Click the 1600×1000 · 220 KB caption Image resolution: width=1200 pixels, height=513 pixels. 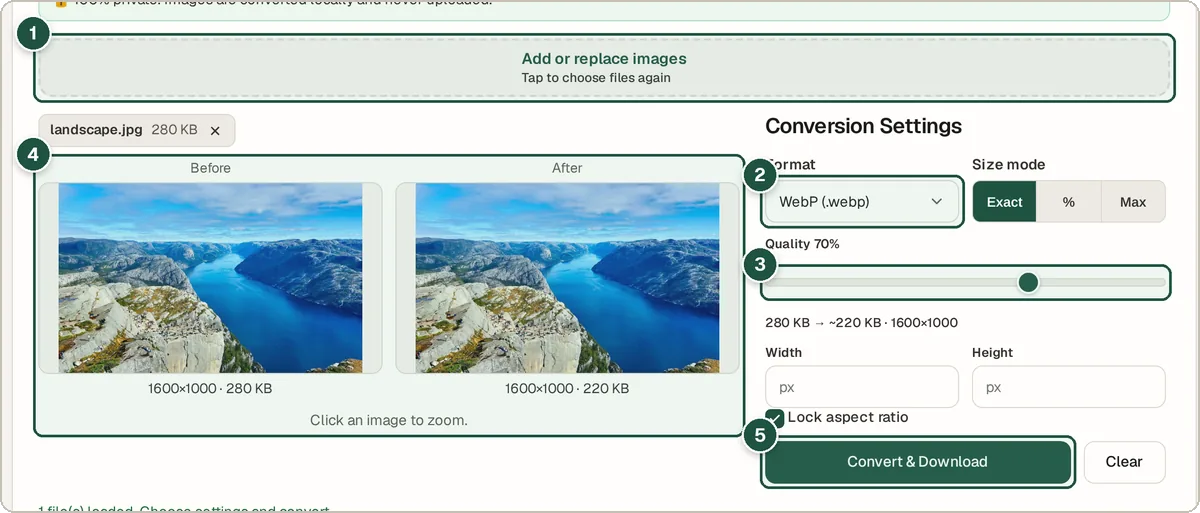567,388
